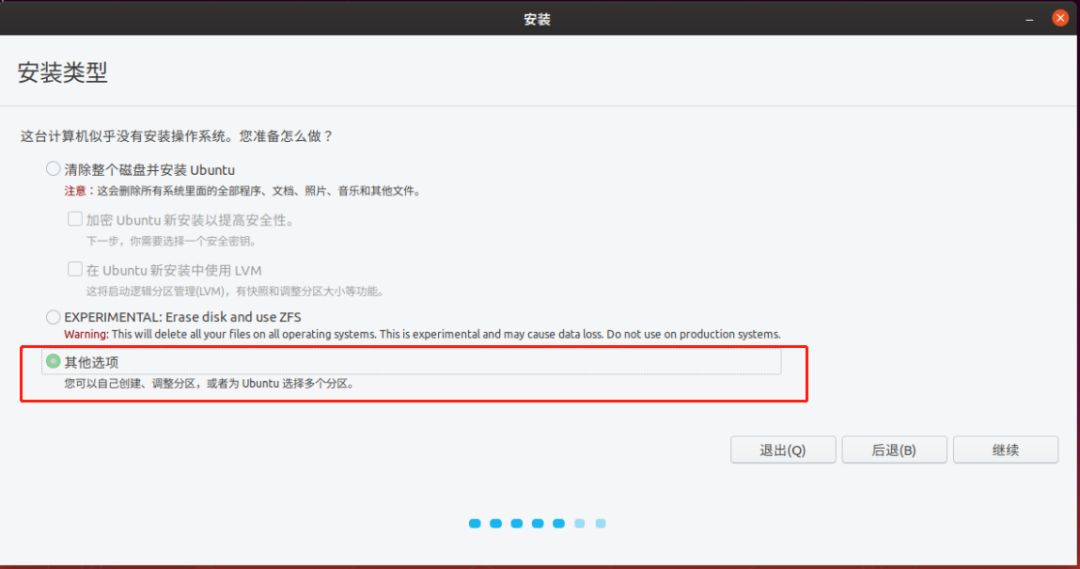Click the 退出(Q) button
This screenshot has width=1080, height=569.
click(783, 450)
